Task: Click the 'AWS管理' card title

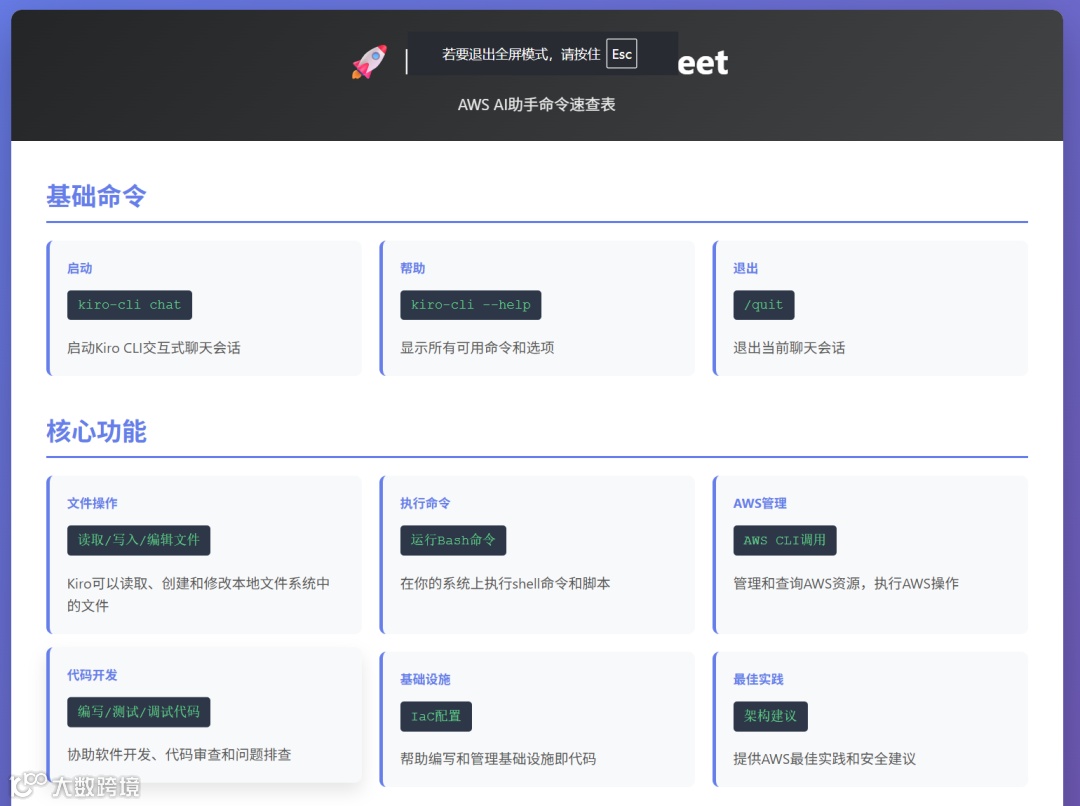Action: point(760,503)
